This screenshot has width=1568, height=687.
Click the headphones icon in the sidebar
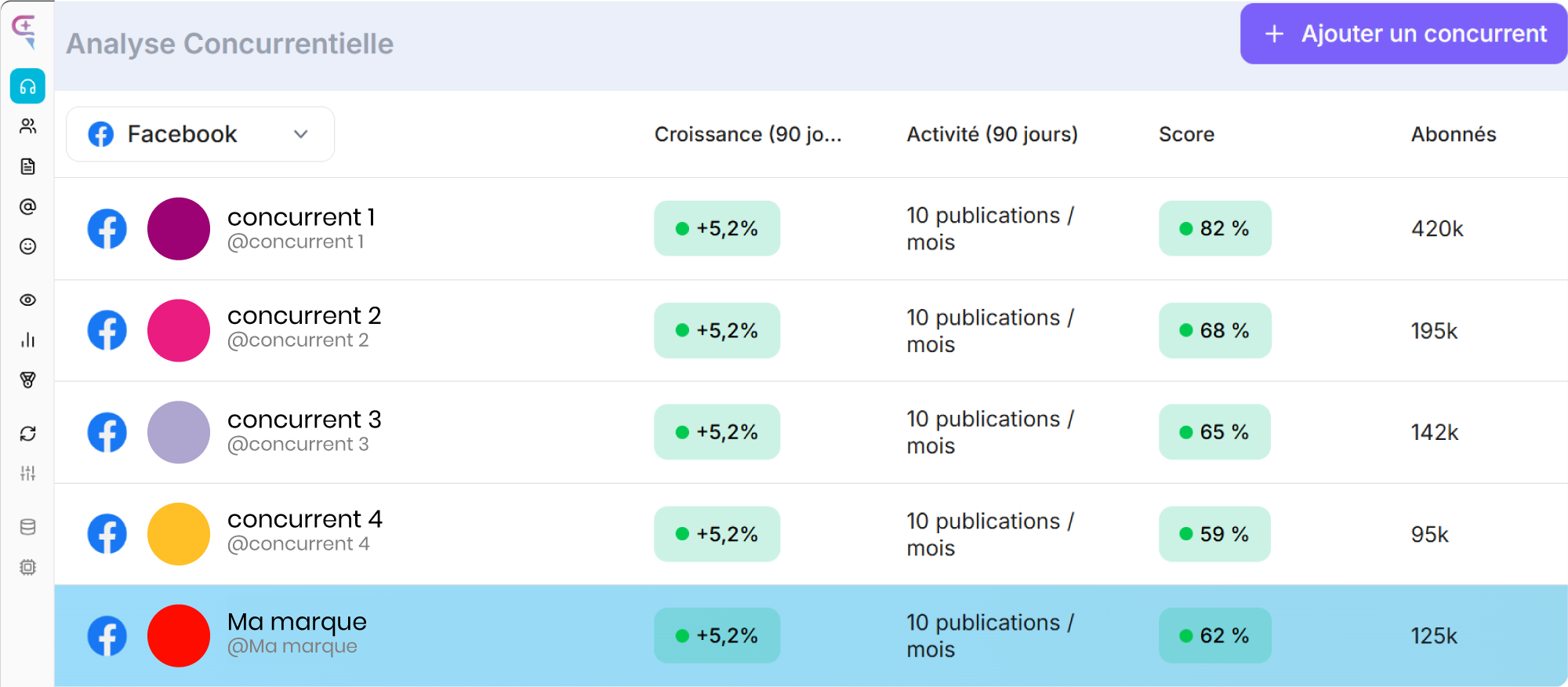27,86
